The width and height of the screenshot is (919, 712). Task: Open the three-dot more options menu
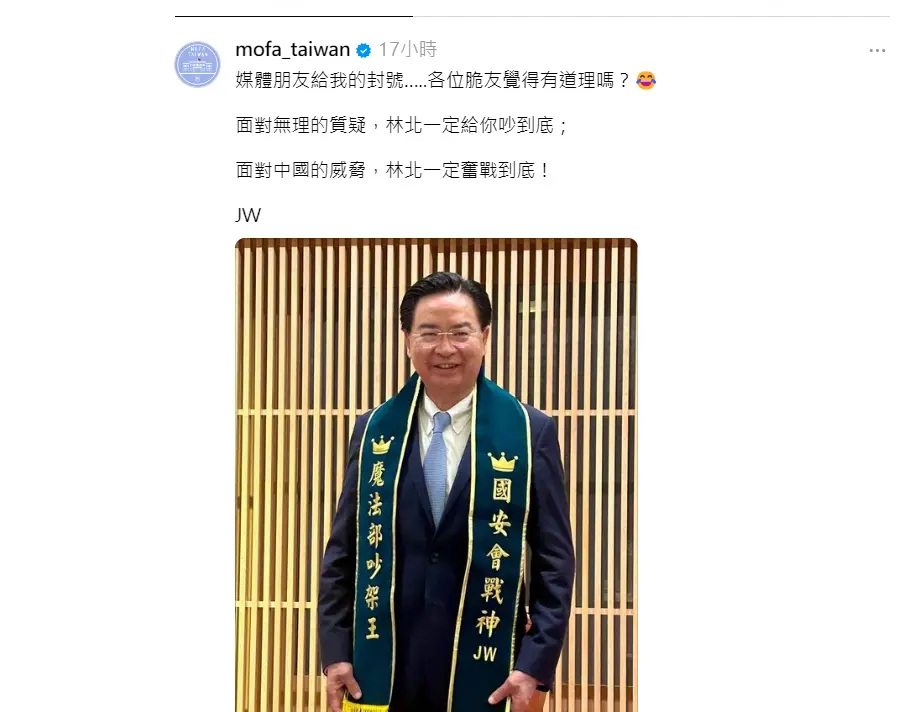[x=877, y=51]
